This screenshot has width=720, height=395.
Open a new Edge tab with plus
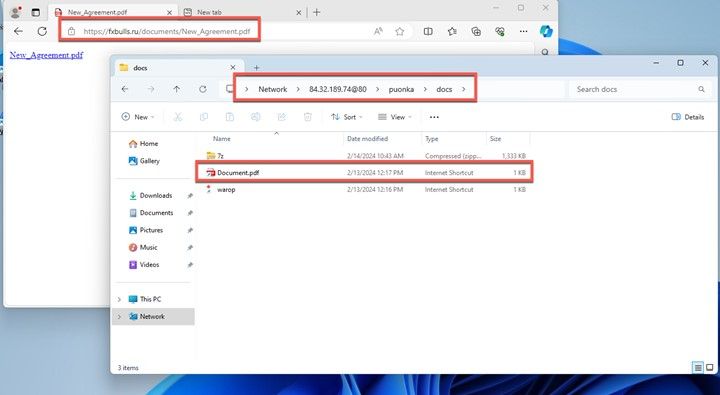316,12
